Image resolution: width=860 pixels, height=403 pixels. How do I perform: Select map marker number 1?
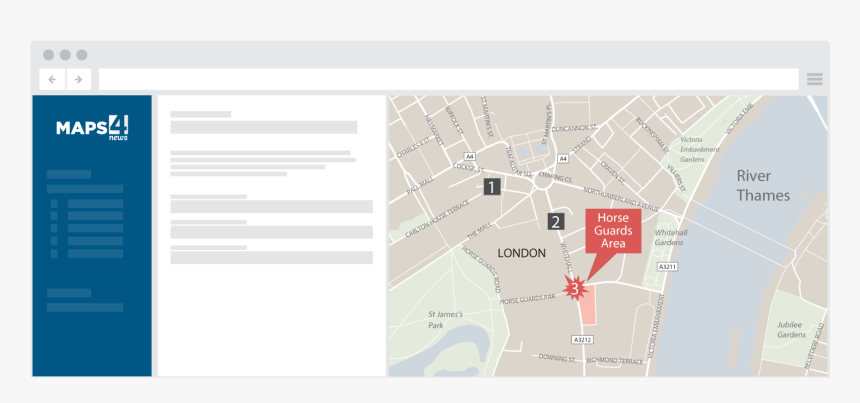[491, 186]
